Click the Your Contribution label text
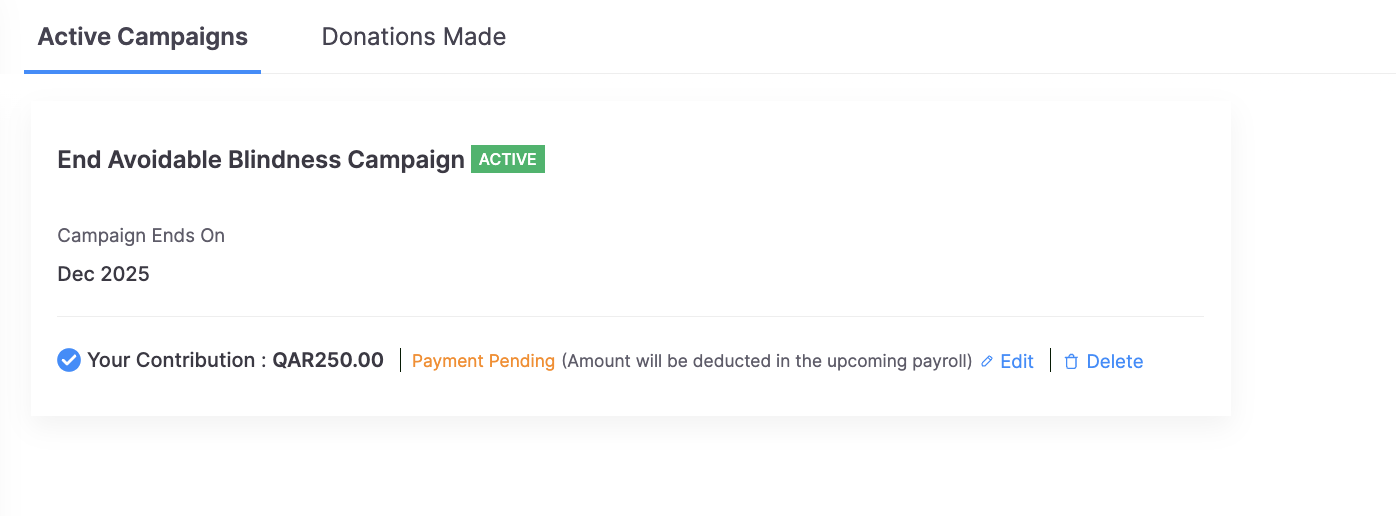Viewport: 1396px width, 516px height. pyautogui.click(x=170, y=360)
